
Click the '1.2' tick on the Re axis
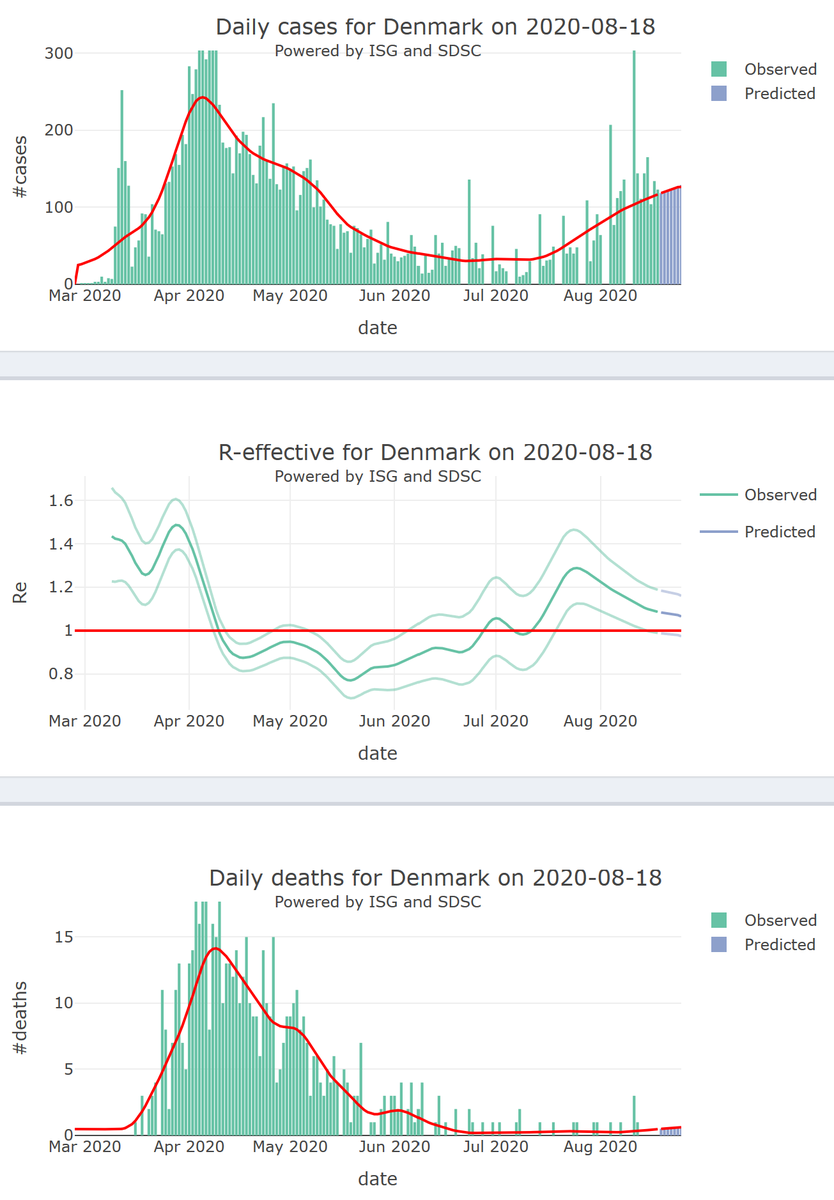point(61,587)
